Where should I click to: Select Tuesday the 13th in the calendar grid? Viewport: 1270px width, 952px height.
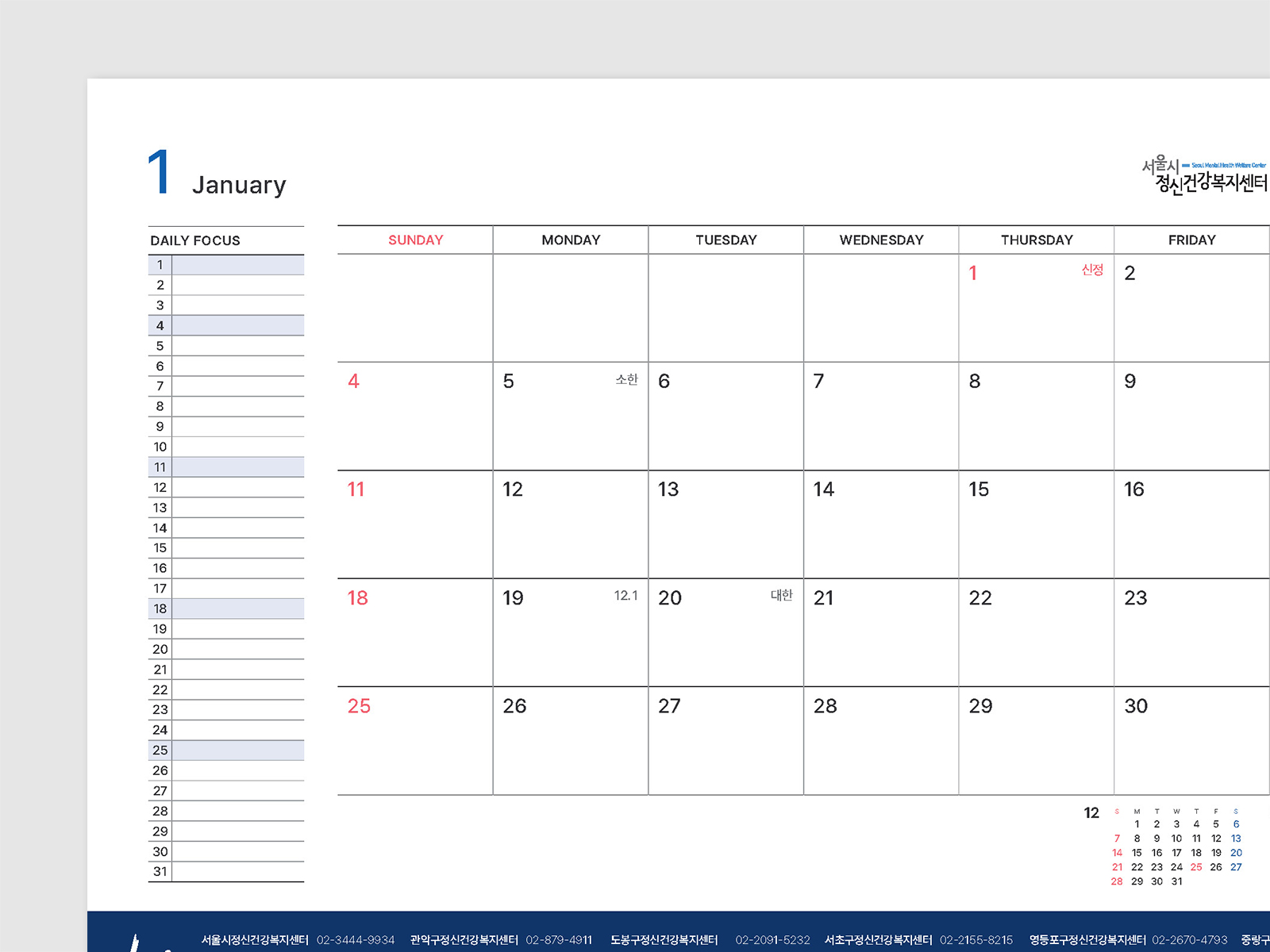point(668,489)
